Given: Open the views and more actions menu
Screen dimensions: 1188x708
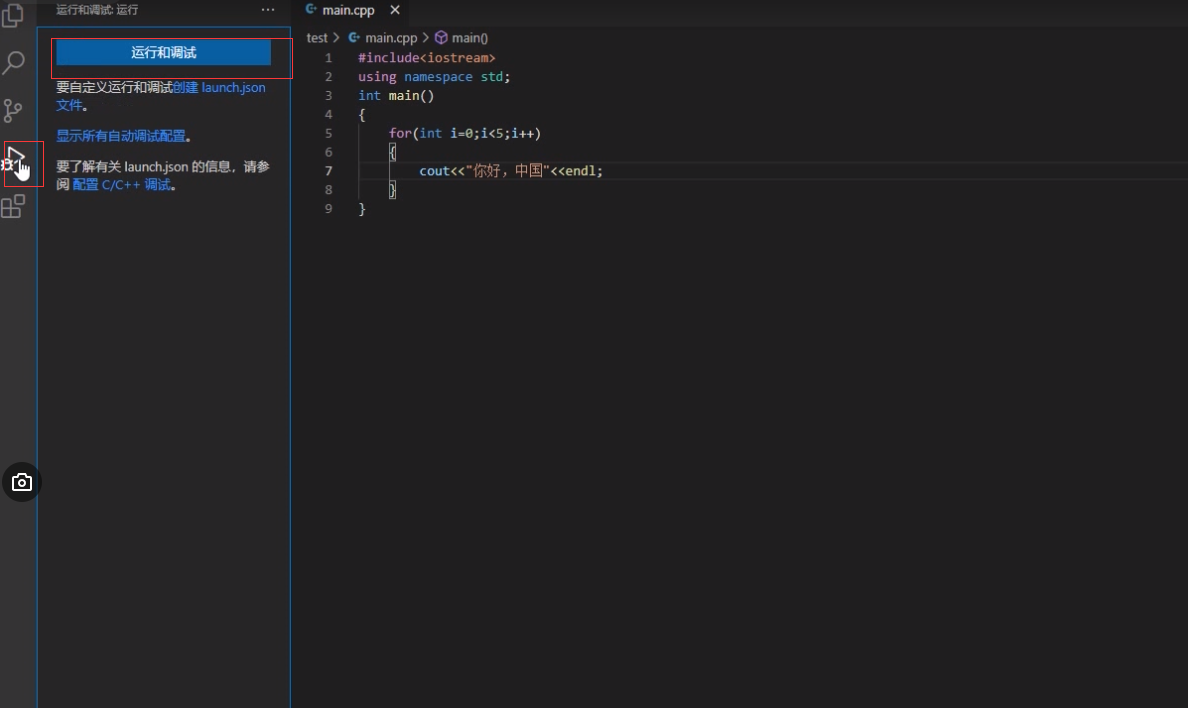Looking at the screenshot, I should 267,9.
